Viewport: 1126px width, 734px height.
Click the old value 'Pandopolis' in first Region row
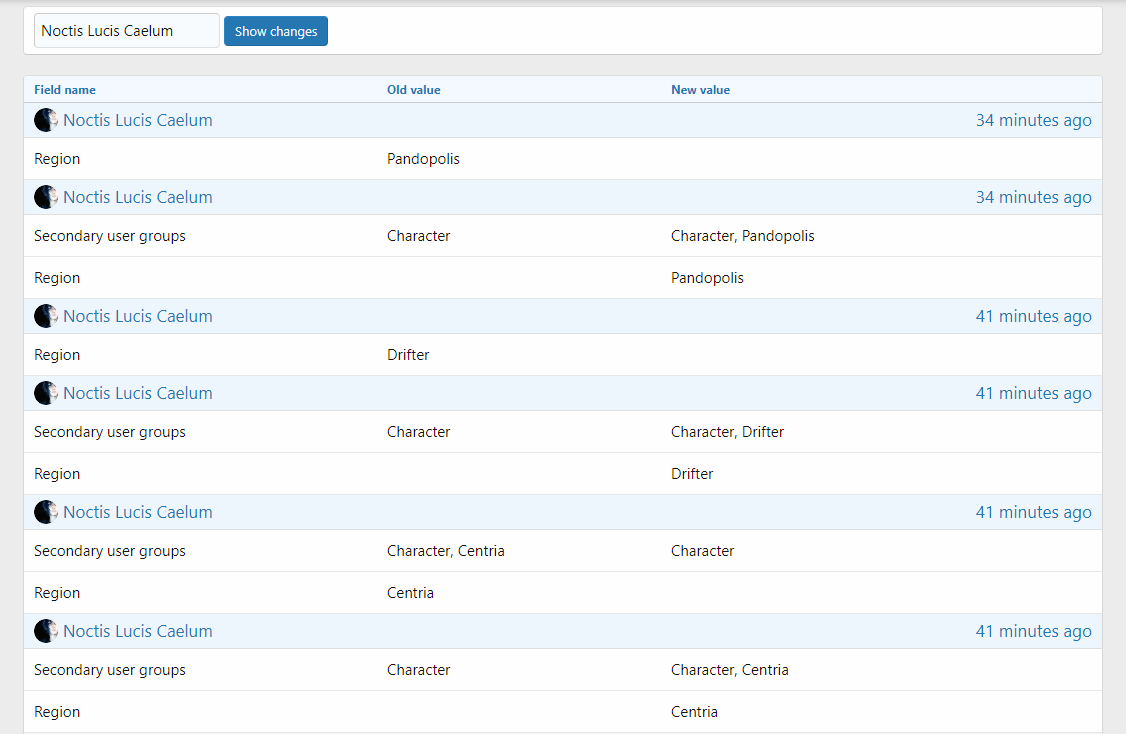423,159
